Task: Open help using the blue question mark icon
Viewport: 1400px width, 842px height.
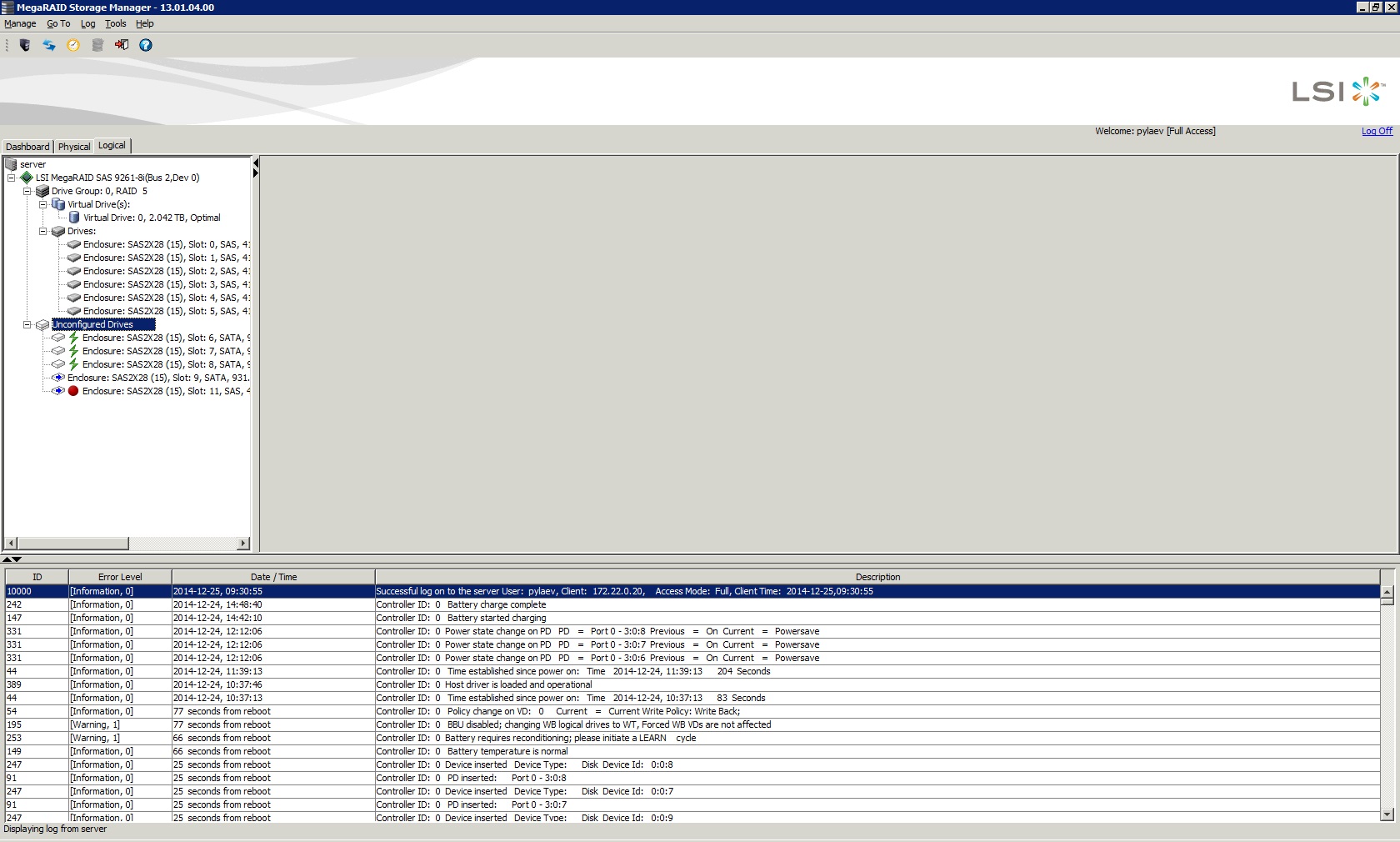Action: click(x=146, y=45)
